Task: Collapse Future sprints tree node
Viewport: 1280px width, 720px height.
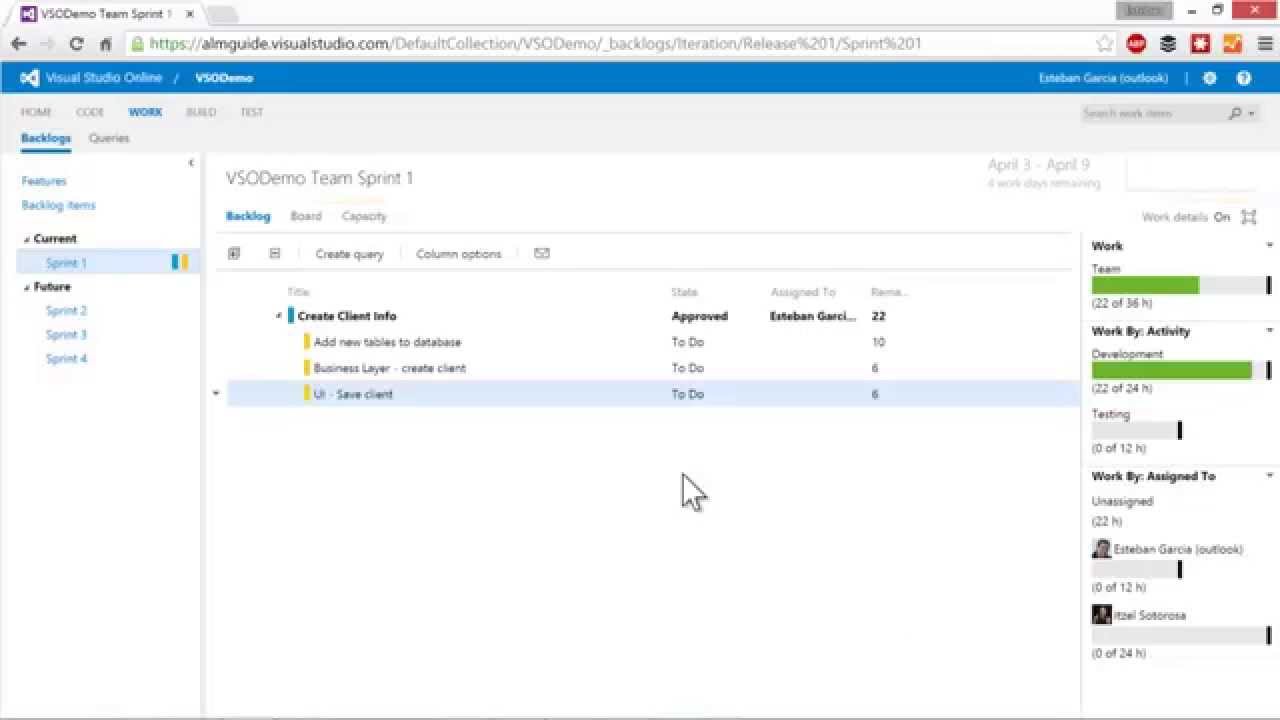Action: click(27, 288)
